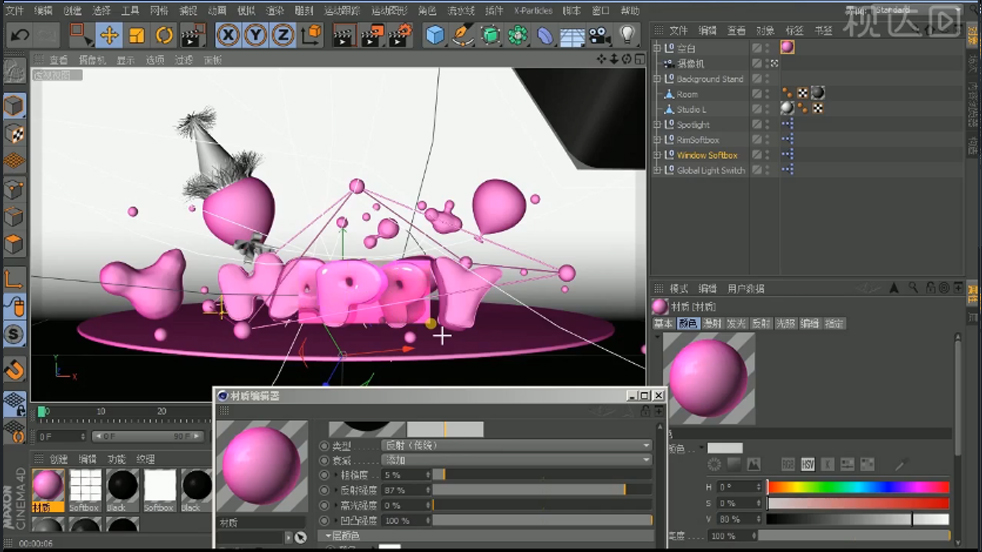Select the Studio L object row
This screenshot has width=982, height=552.
(691, 109)
